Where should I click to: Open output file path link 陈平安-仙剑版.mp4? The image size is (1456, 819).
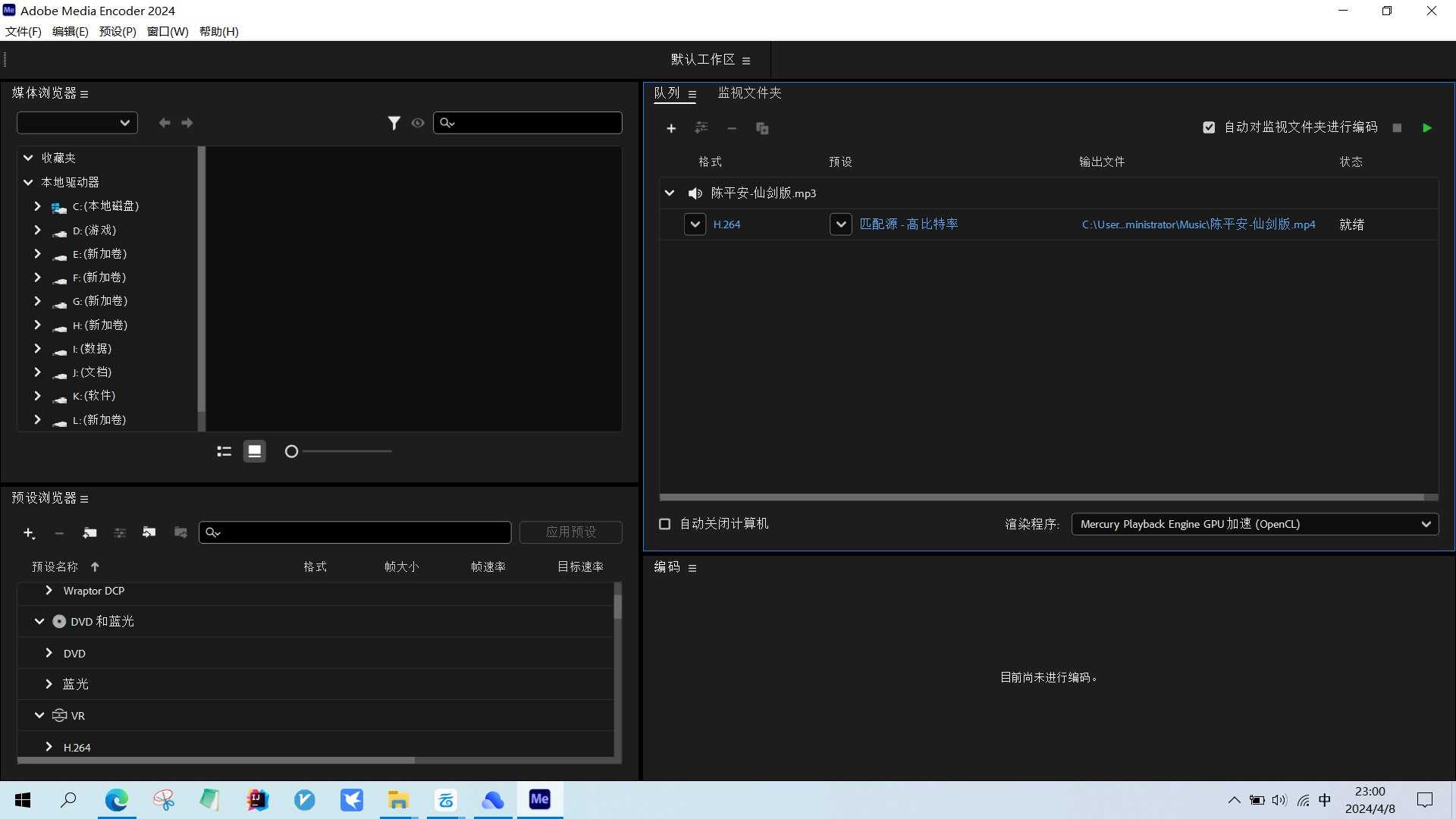(x=1198, y=224)
